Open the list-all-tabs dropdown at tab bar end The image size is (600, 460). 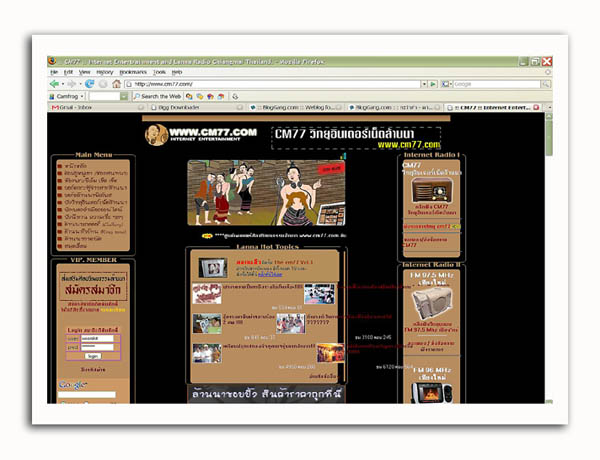(x=549, y=108)
